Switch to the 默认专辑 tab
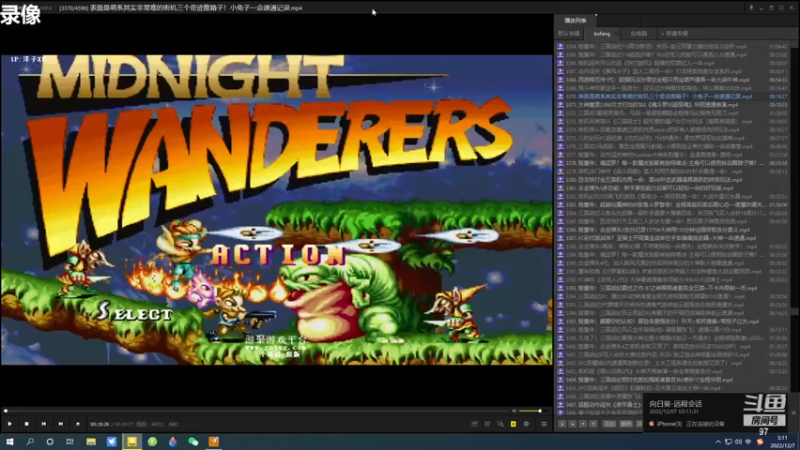The image size is (800, 450). point(569,34)
